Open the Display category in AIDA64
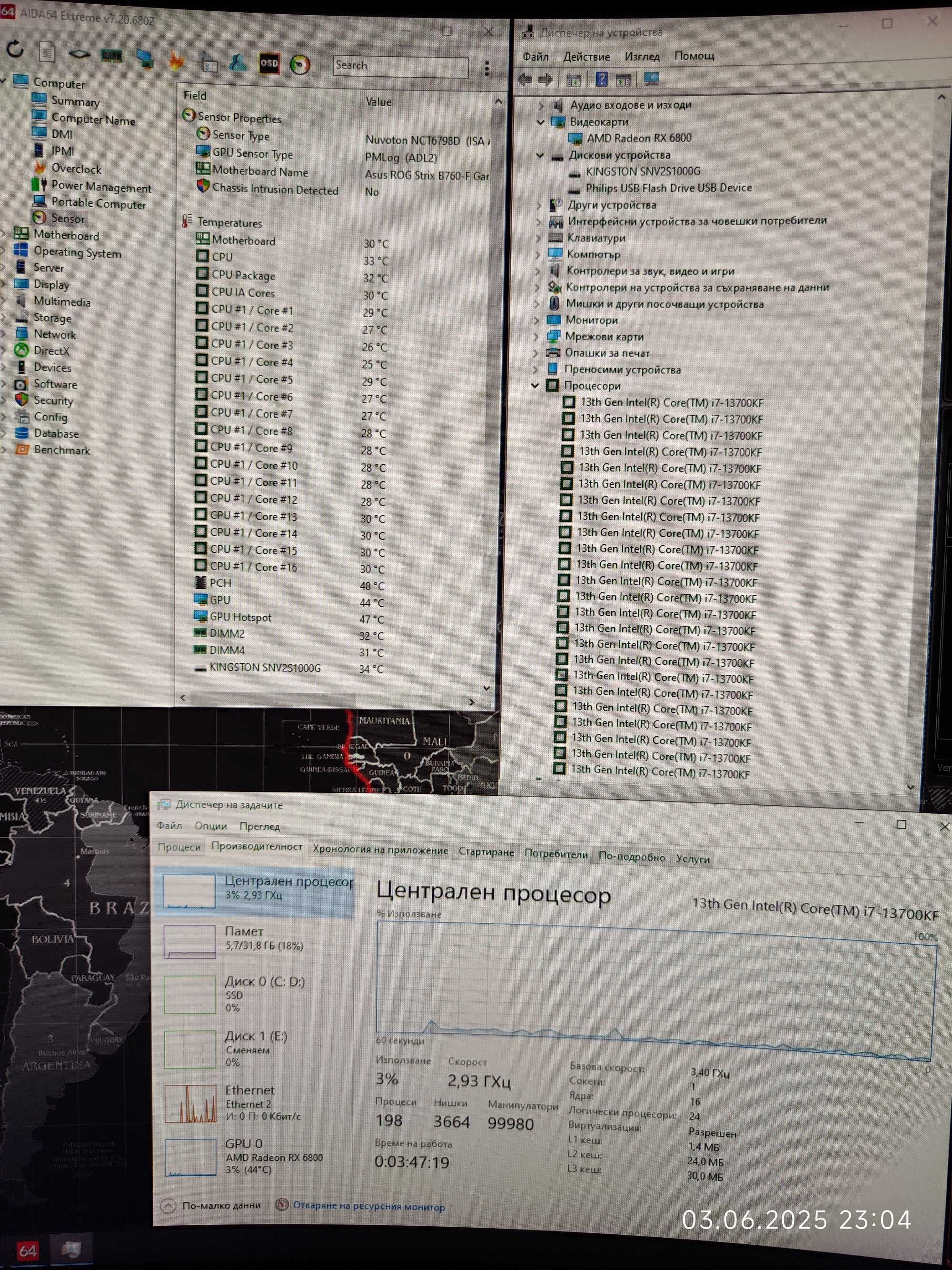This screenshot has width=952, height=1270. point(51,284)
